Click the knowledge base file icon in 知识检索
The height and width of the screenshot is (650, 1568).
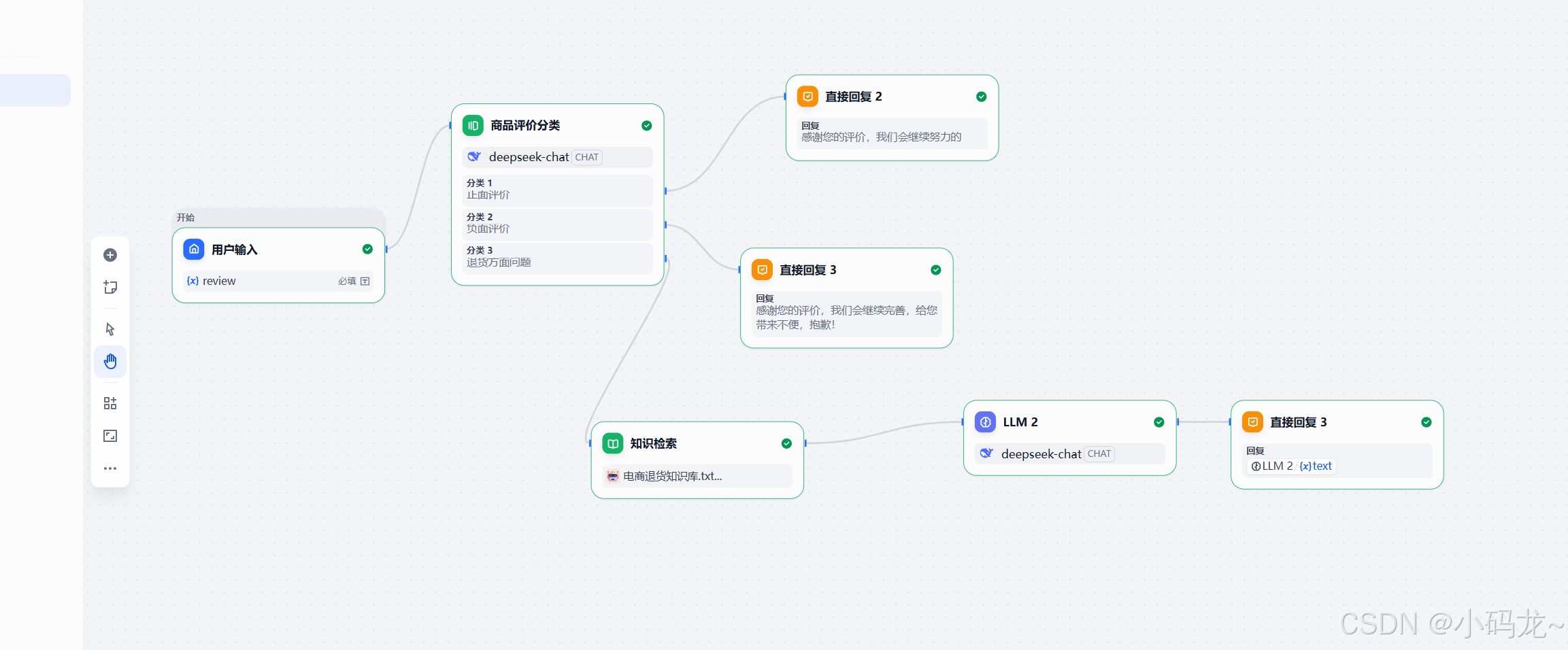coord(613,476)
